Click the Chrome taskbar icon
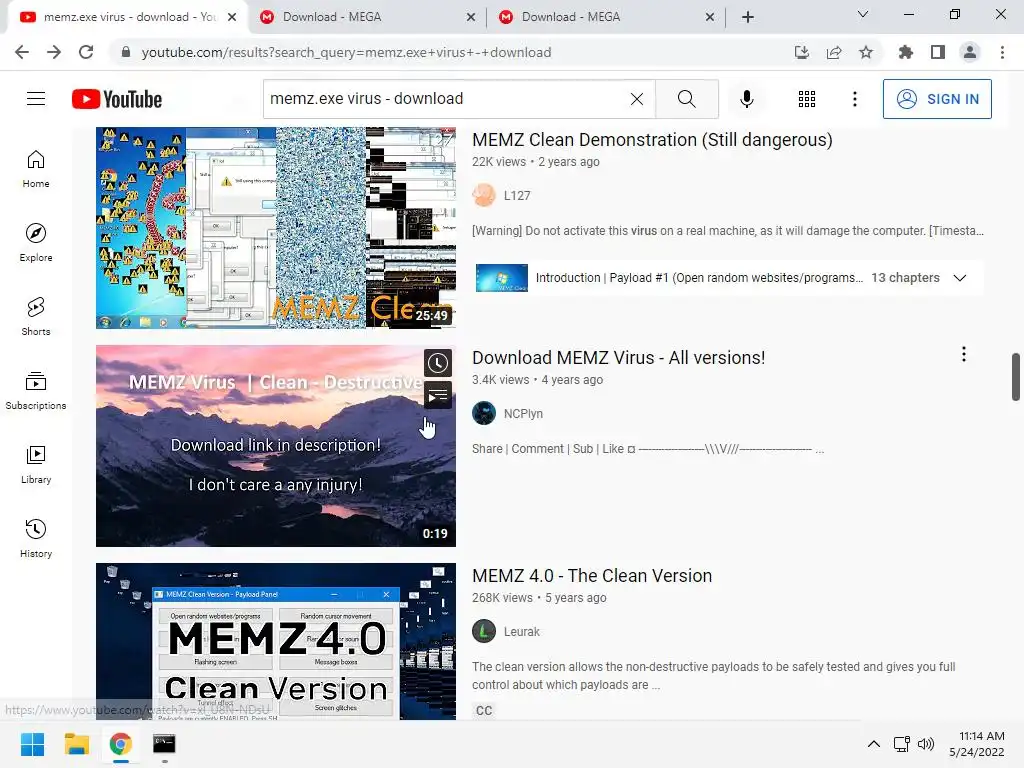The image size is (1024, 768). (x=120, y=744)
